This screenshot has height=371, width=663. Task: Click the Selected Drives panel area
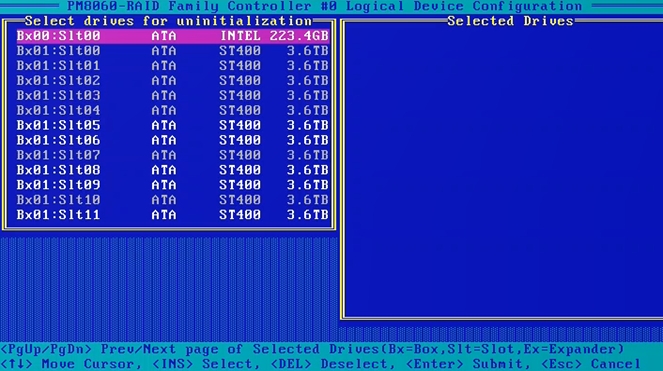tap(503, 169)
